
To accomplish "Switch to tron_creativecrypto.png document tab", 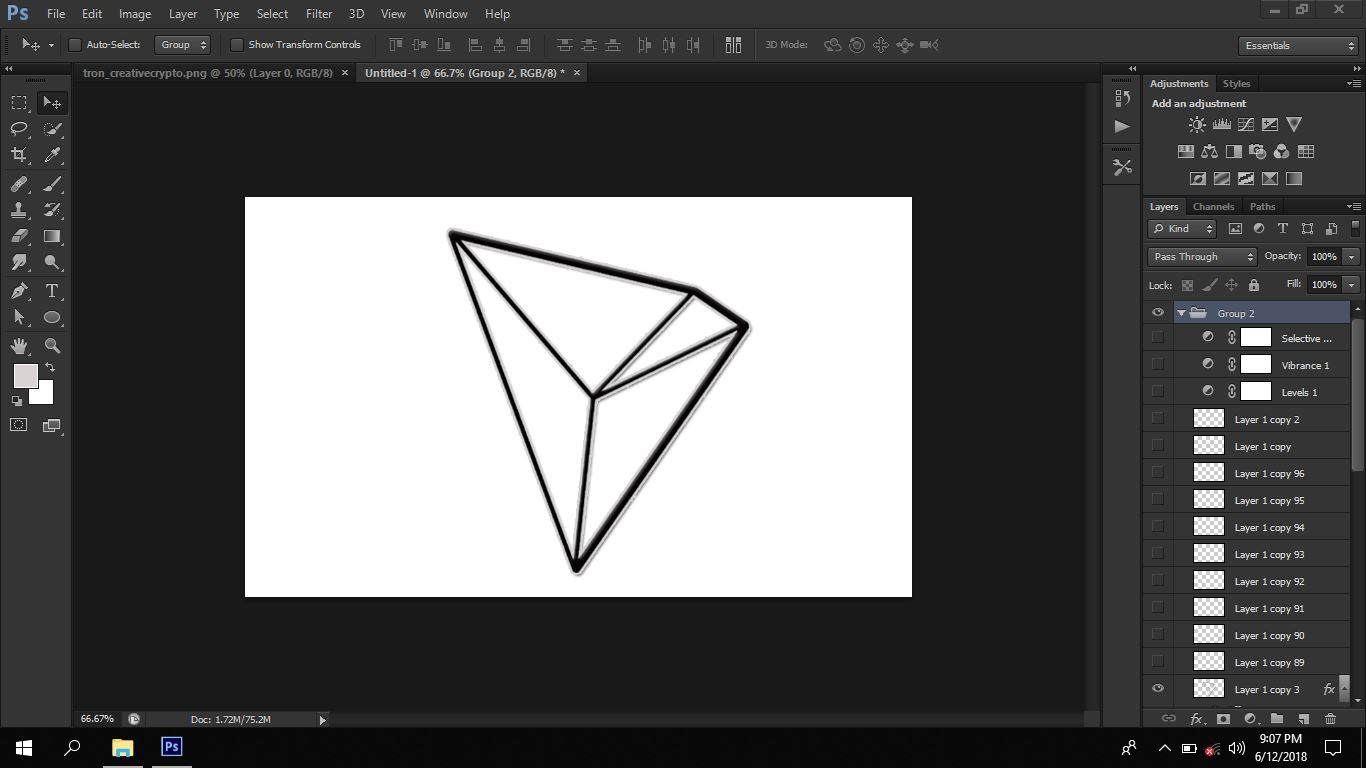I will [x=208, y=73].
